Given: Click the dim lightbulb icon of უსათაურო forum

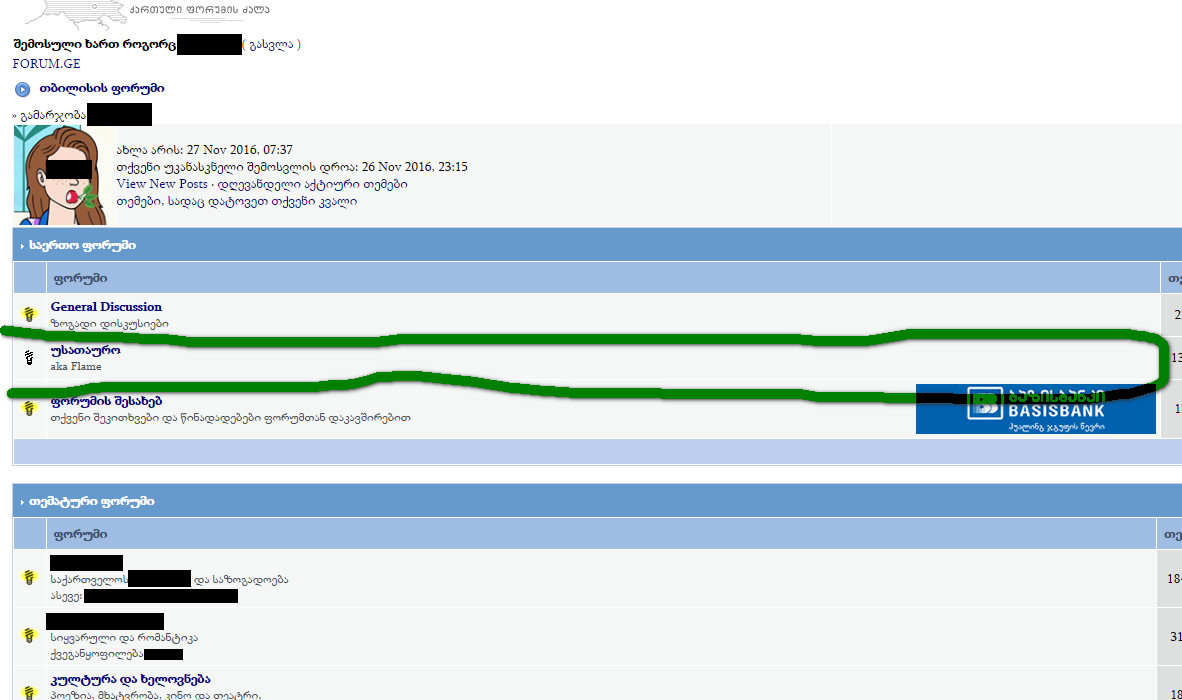Looking at the screenshot, I should pyautogui.click(x=29, y=357).
